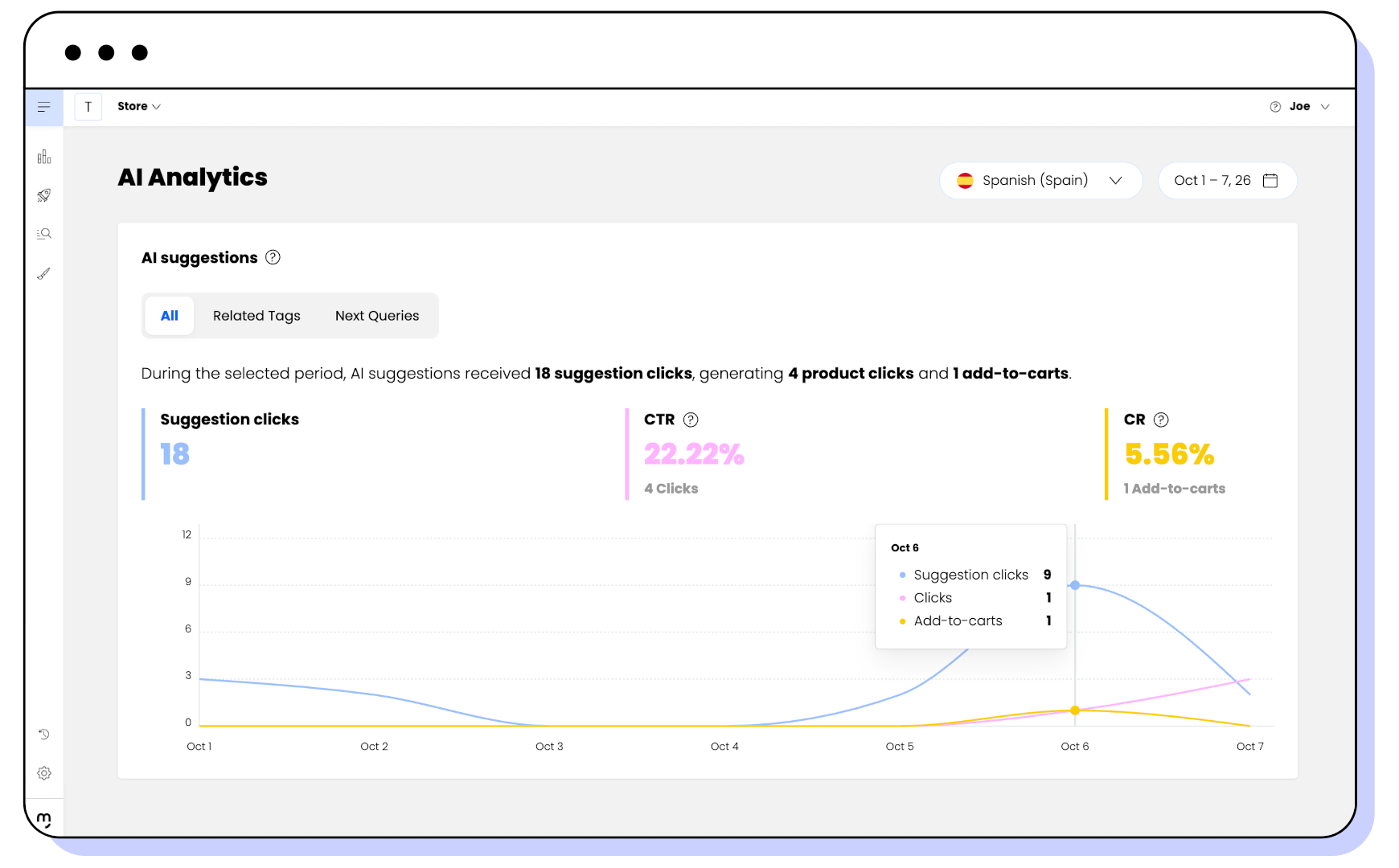Click the 4 Clicks label
The width and height of the screenshot is (1399, 868).
671,489
